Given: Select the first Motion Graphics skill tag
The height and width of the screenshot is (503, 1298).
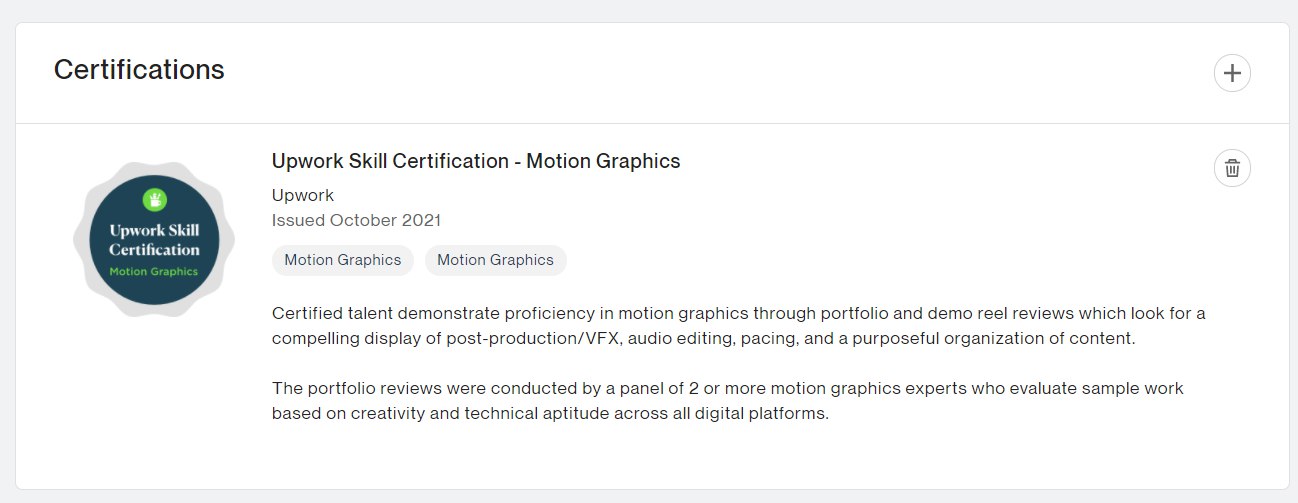Looking at the screenshot, I should [343, 260].
